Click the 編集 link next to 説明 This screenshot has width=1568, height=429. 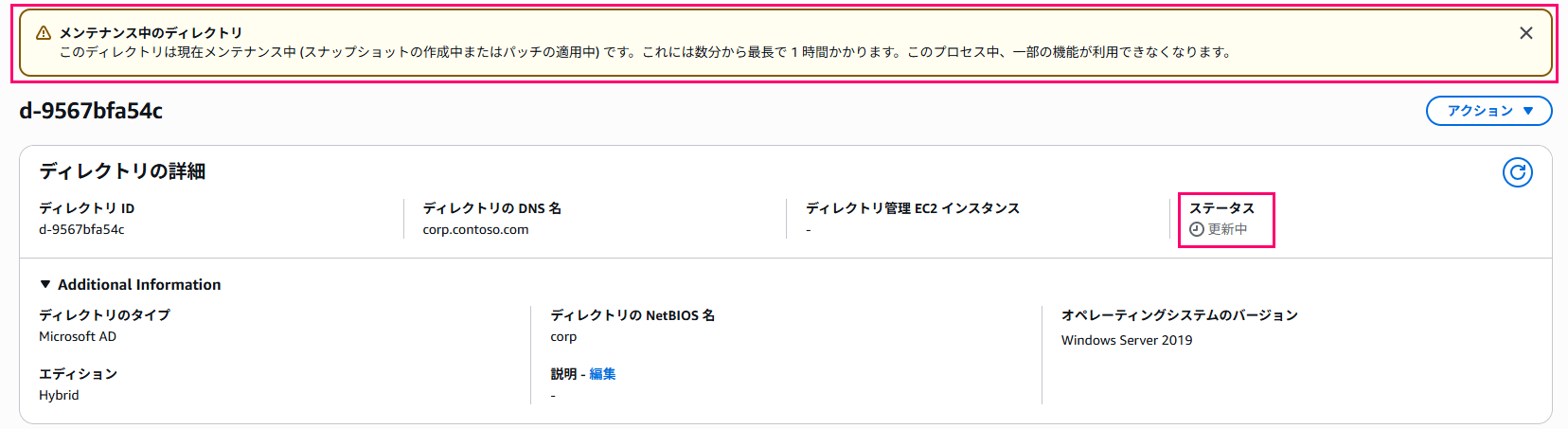point(602,374)
